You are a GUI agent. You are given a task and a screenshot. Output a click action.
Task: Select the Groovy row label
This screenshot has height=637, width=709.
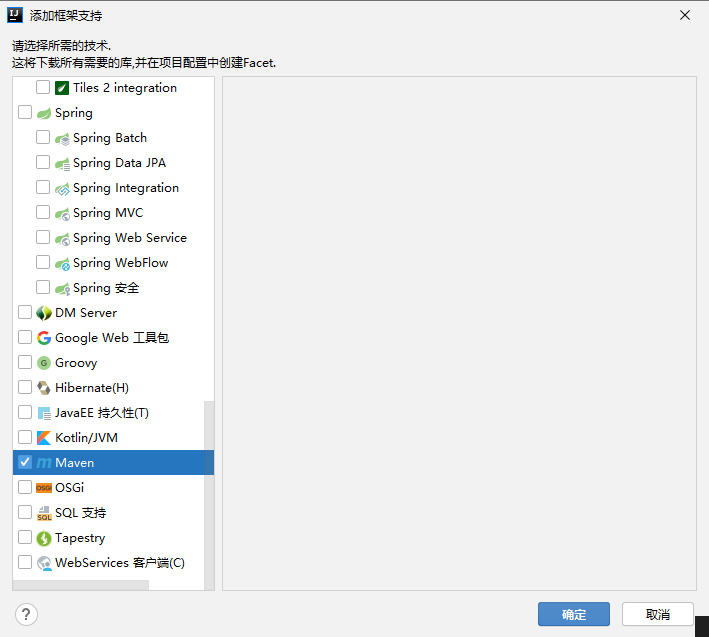pyautogui.click(x=76, y=363)
